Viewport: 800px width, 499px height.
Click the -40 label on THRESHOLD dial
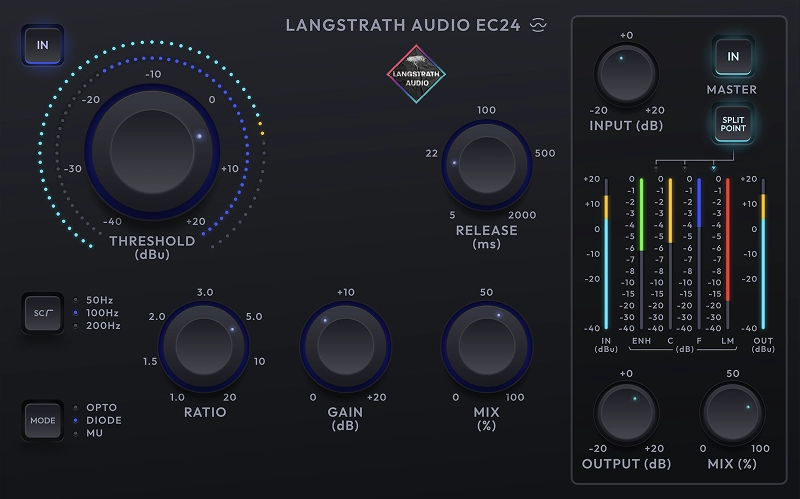click(x=112, y=221)
